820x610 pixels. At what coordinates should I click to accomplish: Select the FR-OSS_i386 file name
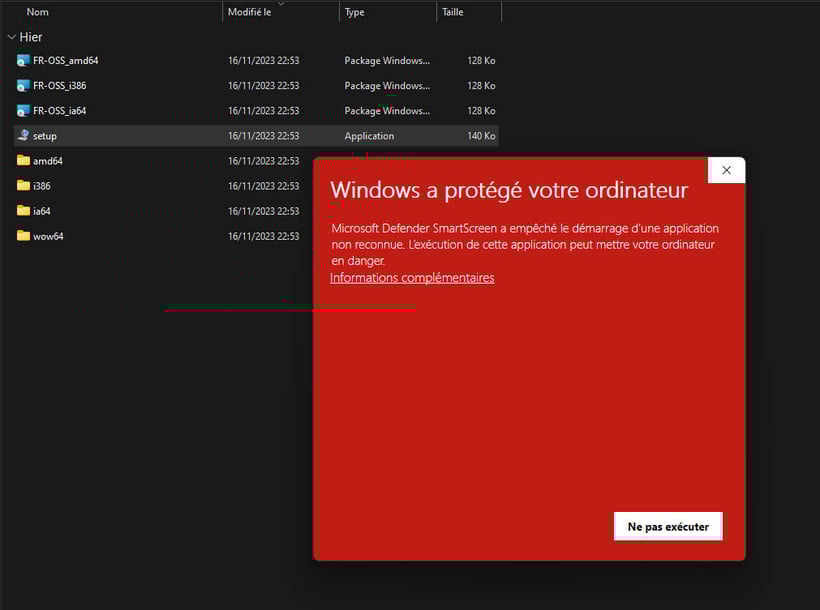60,86
